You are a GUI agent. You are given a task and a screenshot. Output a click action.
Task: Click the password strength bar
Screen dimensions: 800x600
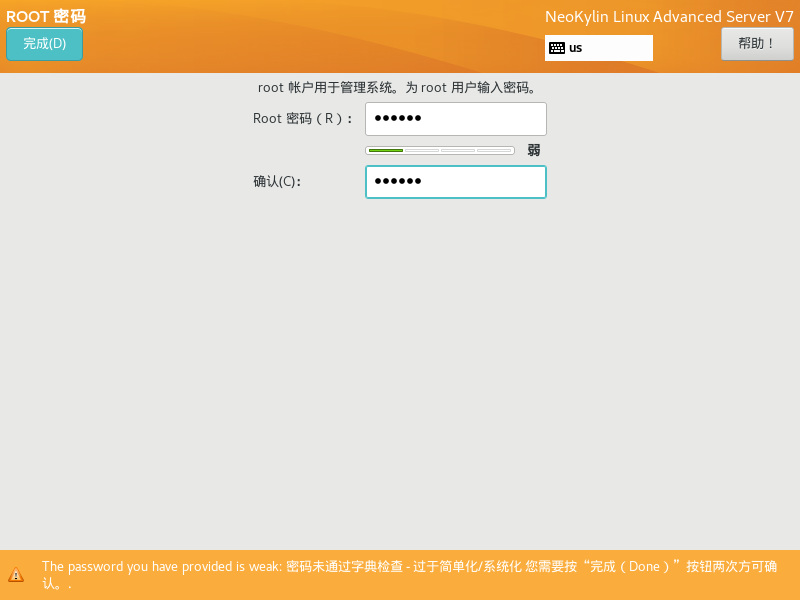pos(440,151)
